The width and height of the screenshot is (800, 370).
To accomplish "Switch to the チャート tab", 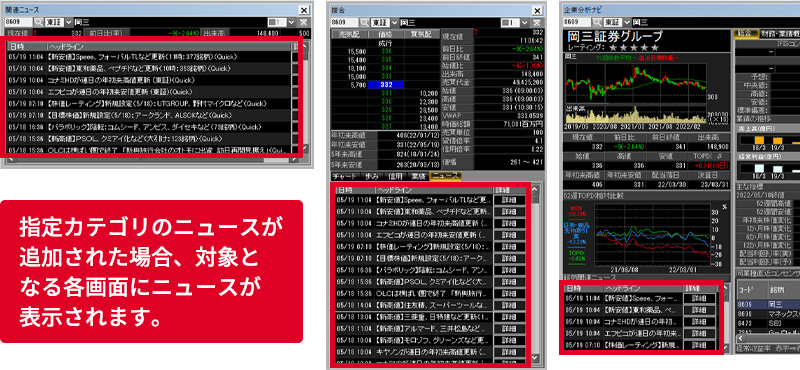I will click(345, 176).
